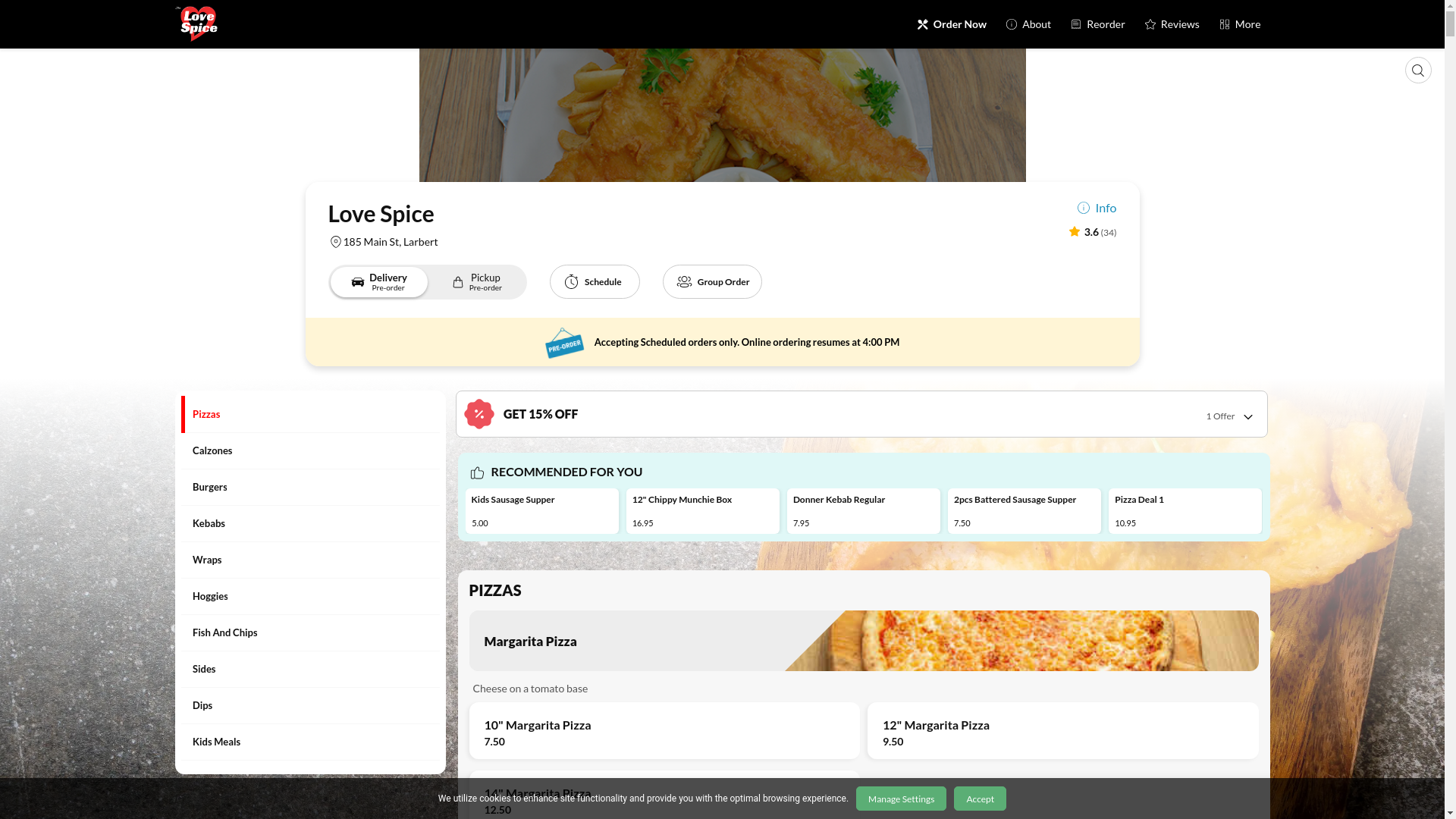Expand the GET 15% OFF offer bar
1456x819 pixels.
click(x=861, y=414)
